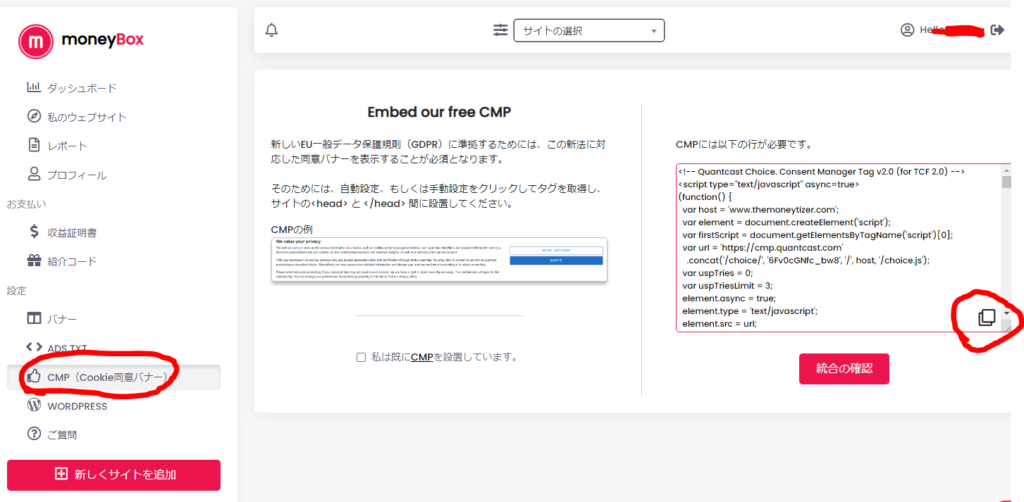Click the logout arrow icon

(996, 30)
